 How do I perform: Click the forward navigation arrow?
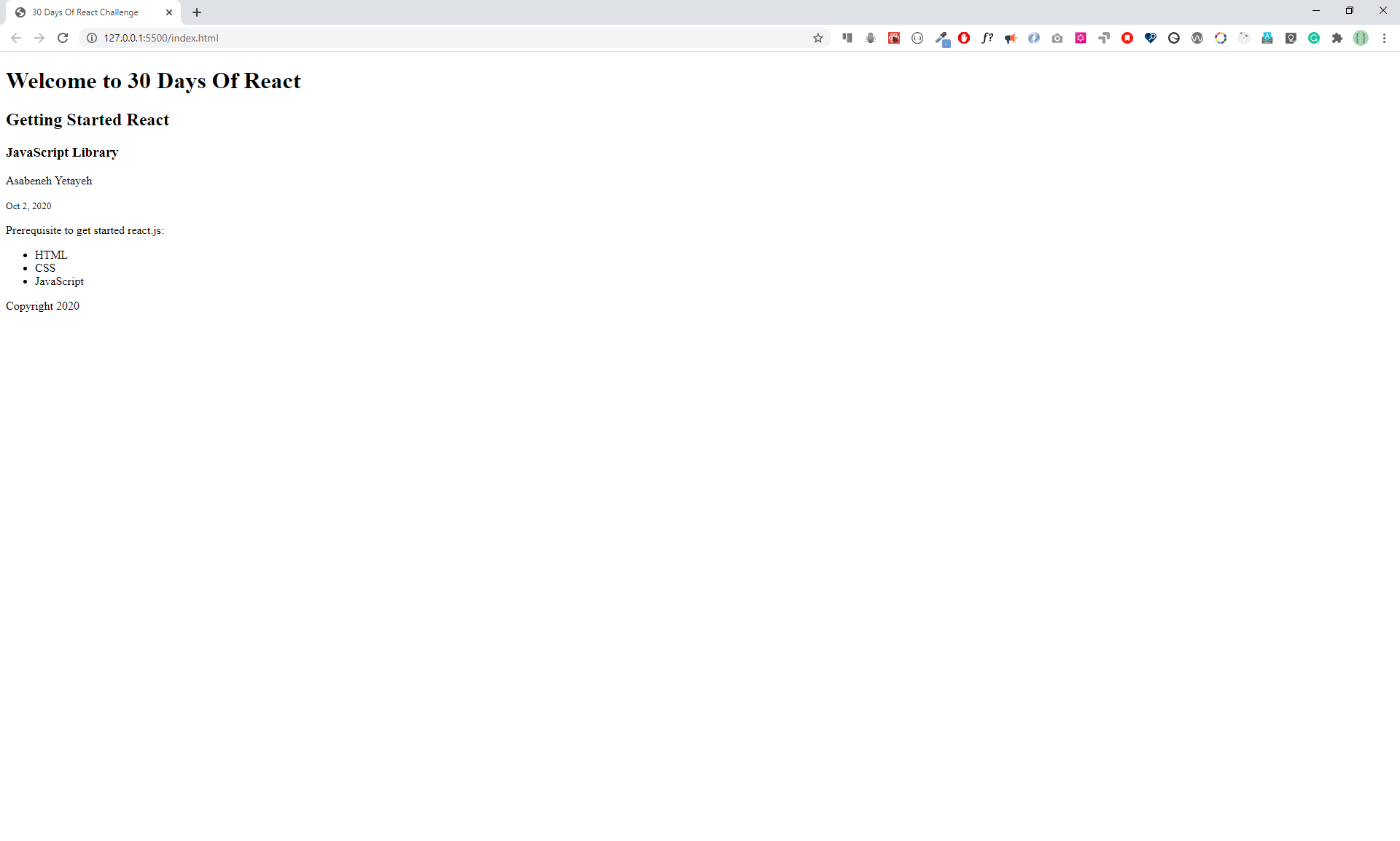tap(39, 38)
